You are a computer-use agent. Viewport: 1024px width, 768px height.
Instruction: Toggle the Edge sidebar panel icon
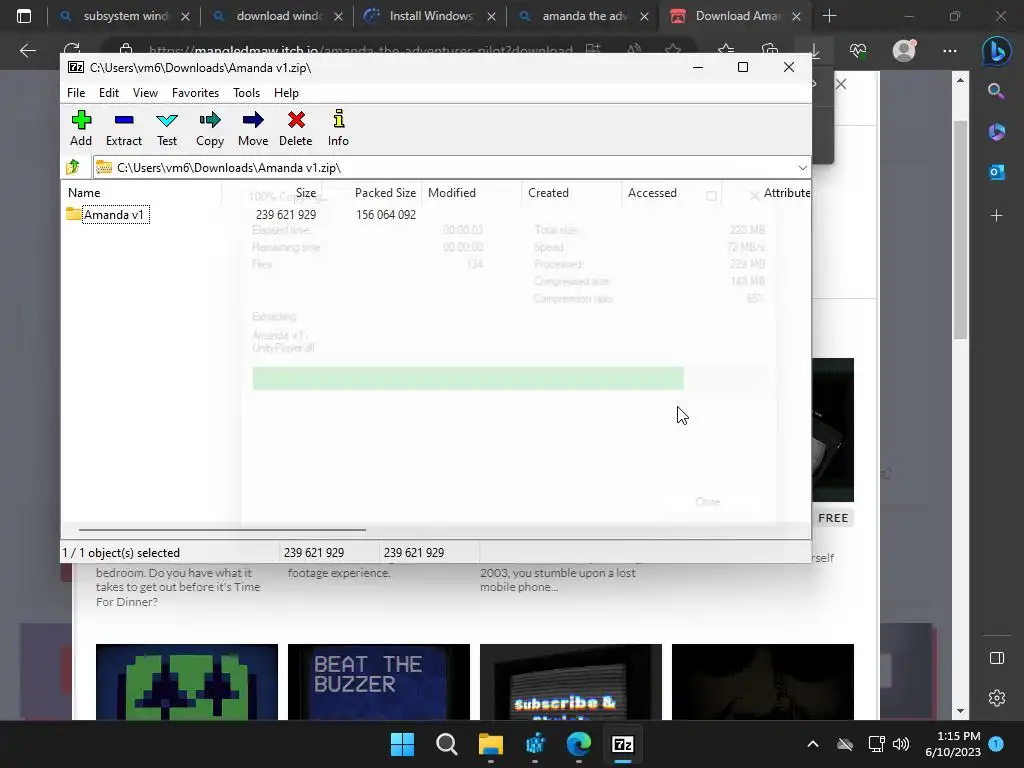997,658
